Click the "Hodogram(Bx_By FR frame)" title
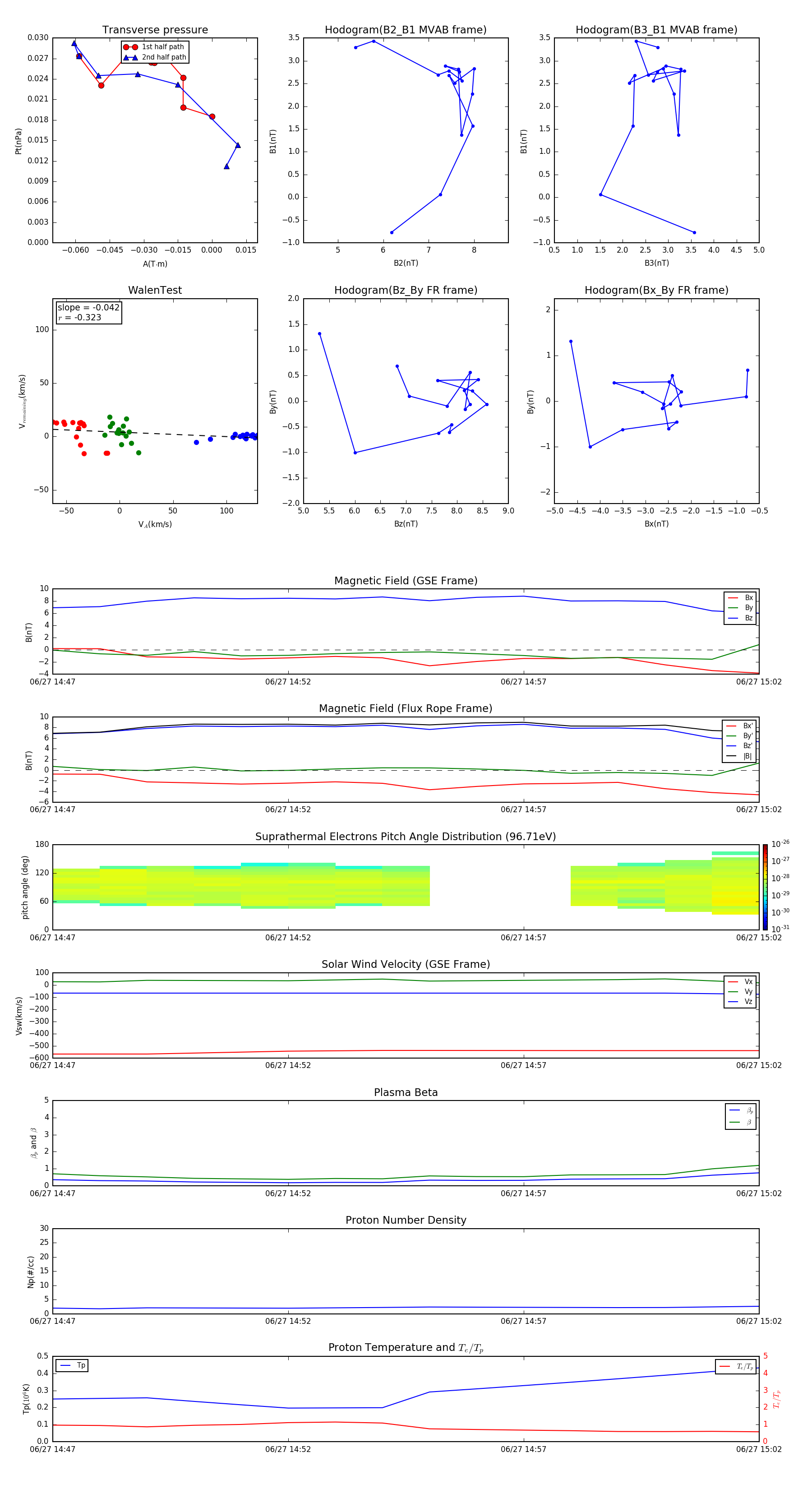812x1489 pixels. (x=656, y=290)
